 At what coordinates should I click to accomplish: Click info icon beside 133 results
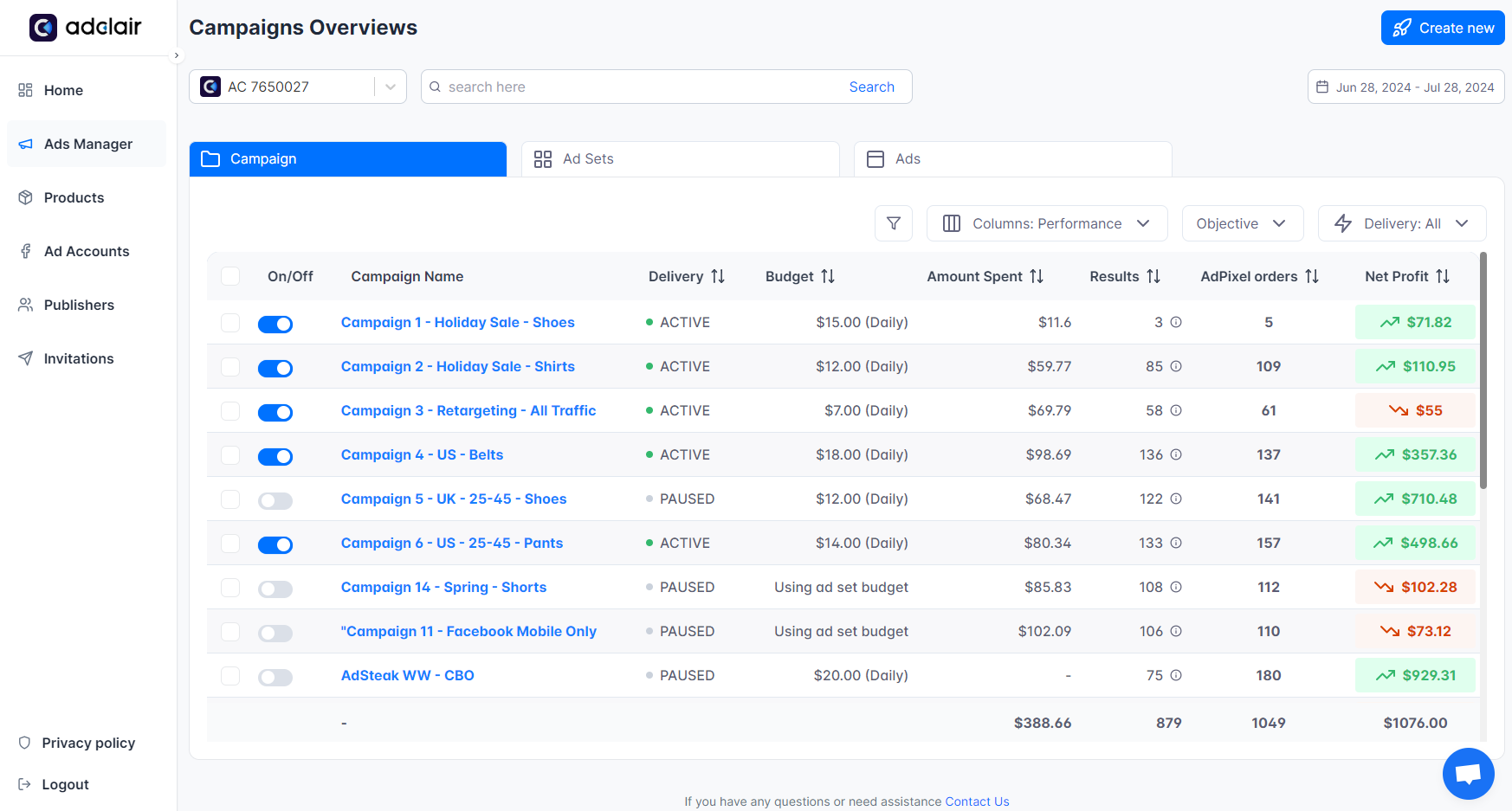coord(1176,543)
